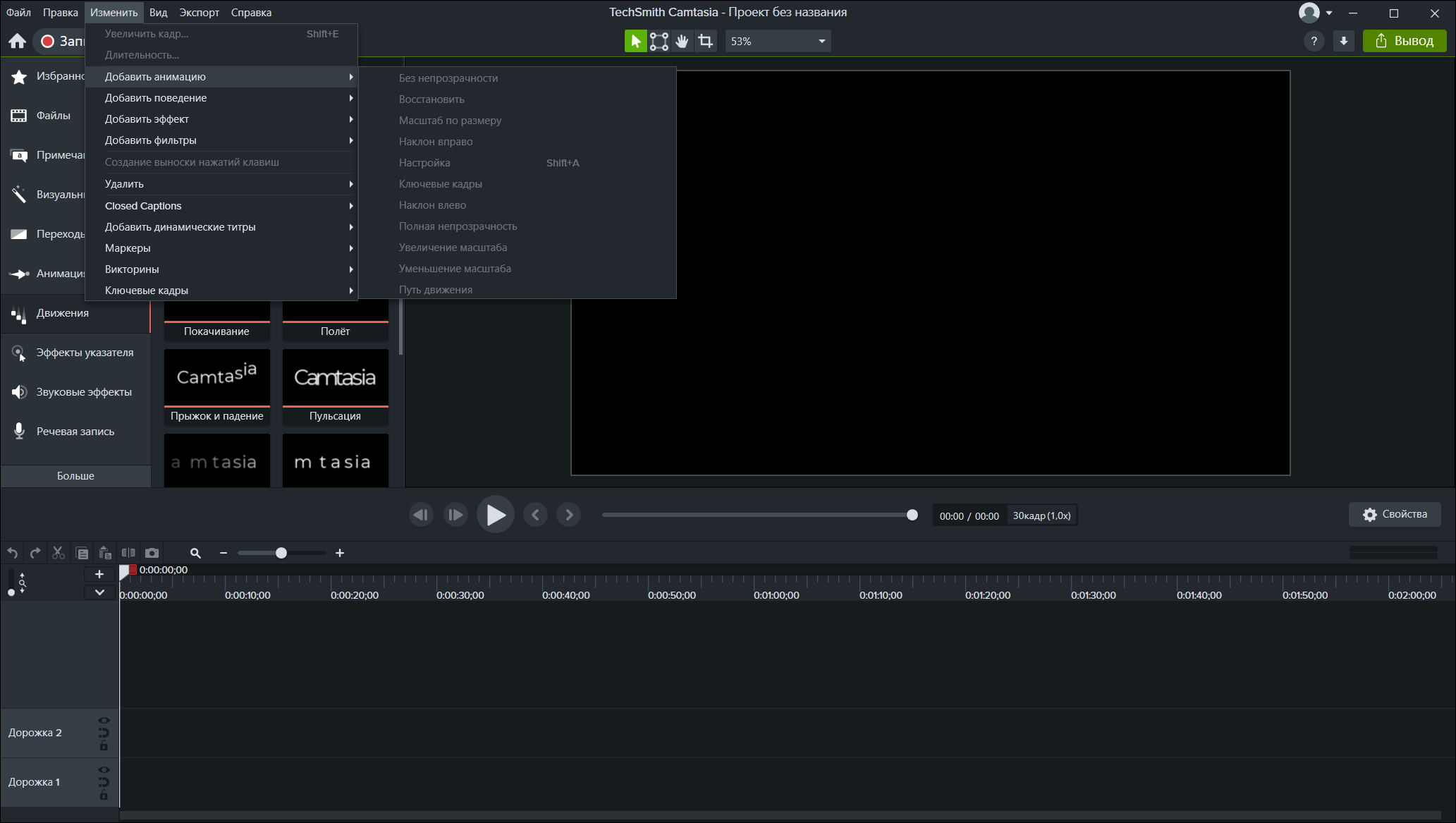Toggle the lock on Дорожка 1
The image size is (1456, 823).
point(104,795)
